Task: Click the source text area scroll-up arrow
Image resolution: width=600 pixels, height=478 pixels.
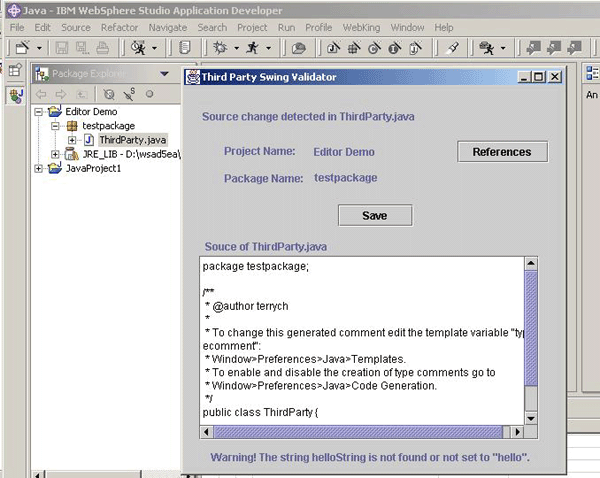Action: (x=531, y=264)
